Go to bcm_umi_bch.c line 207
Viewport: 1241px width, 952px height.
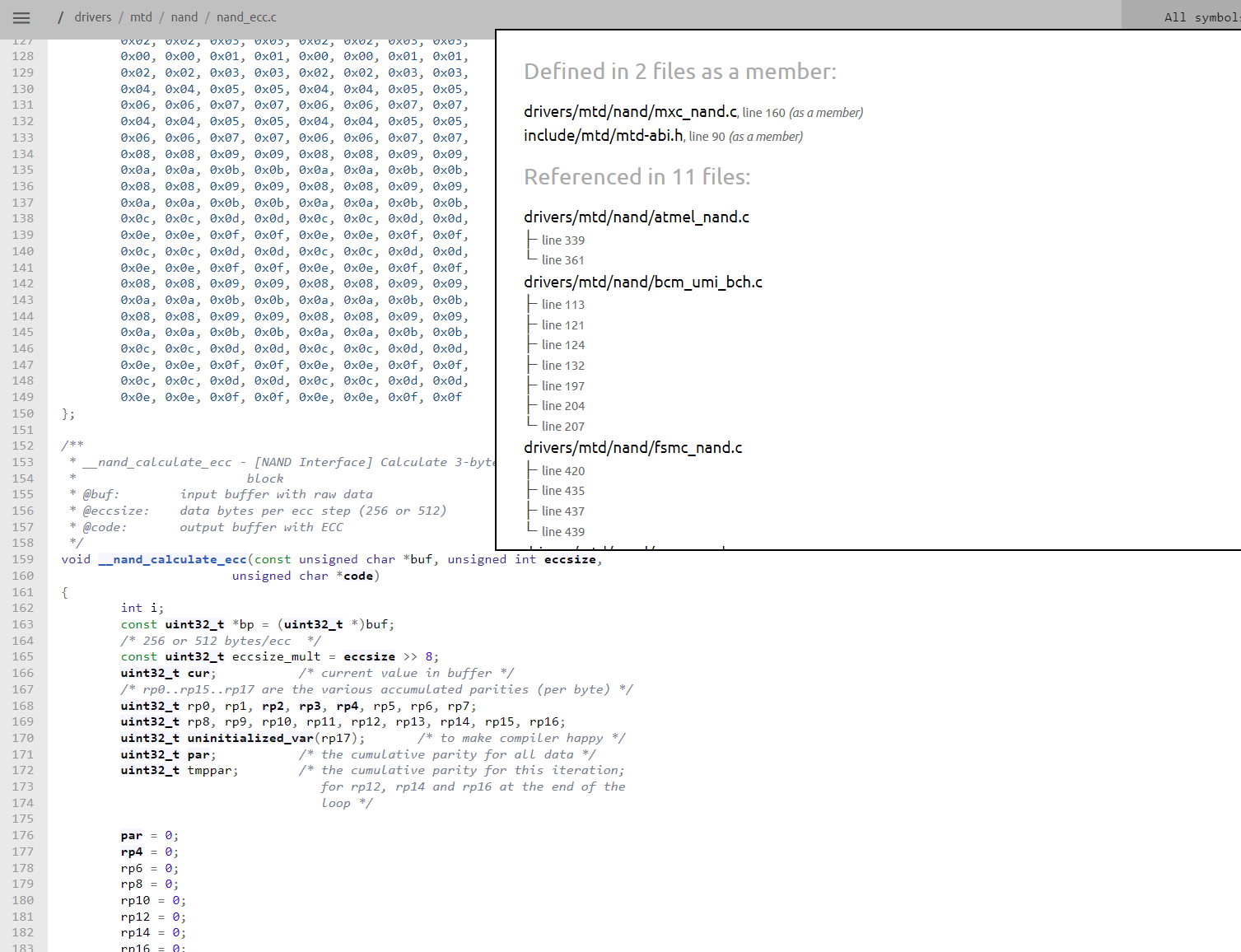(x=563, y=427)
